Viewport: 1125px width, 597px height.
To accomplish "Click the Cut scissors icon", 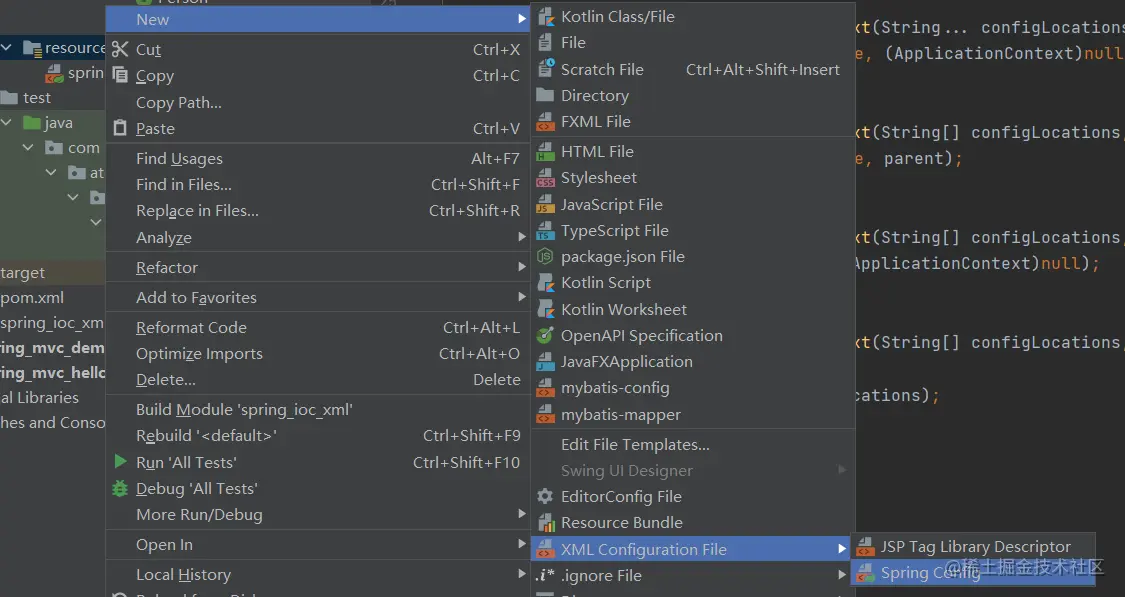I will click(120, 49).
